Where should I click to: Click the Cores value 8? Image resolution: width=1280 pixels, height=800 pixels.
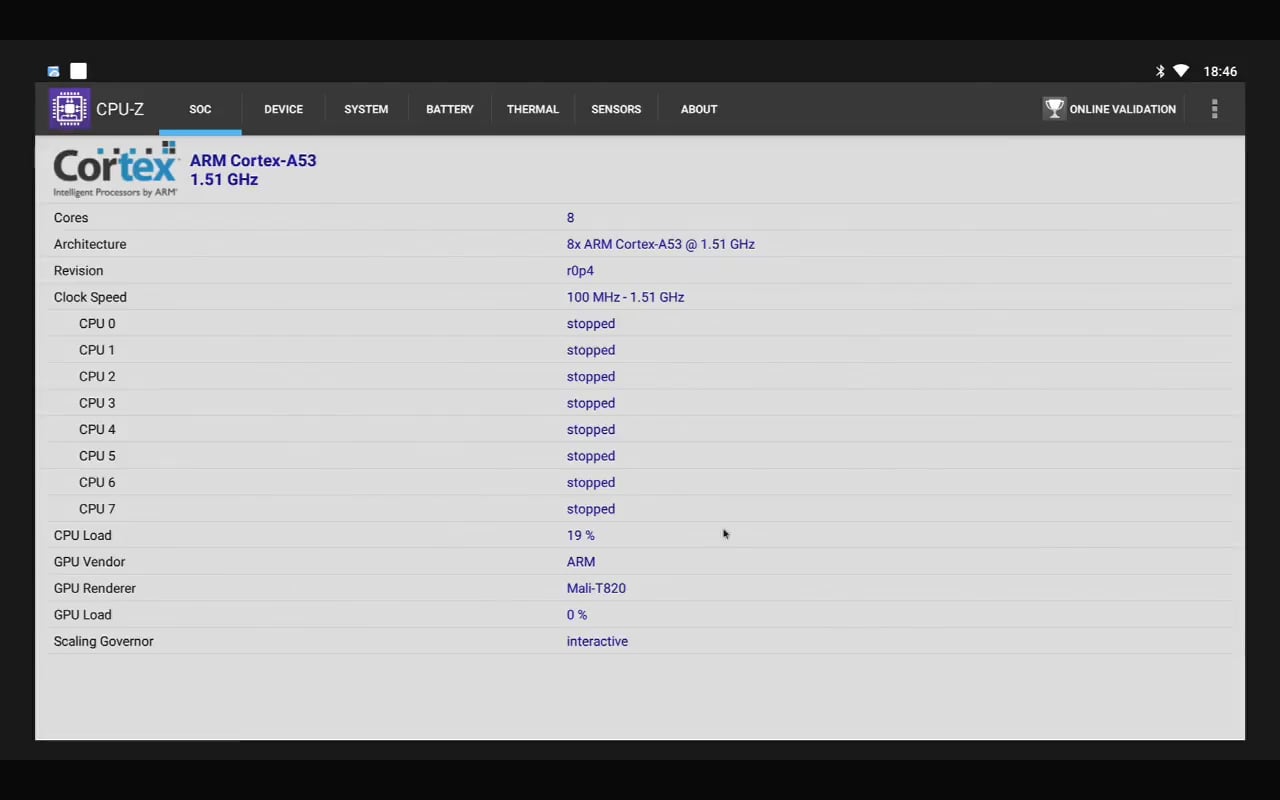click(570, 218)
